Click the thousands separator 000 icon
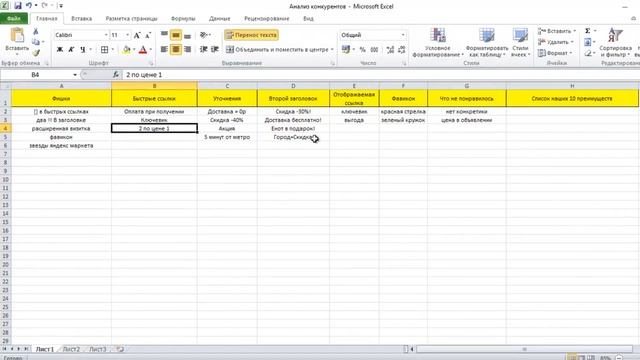 point(374,49)
